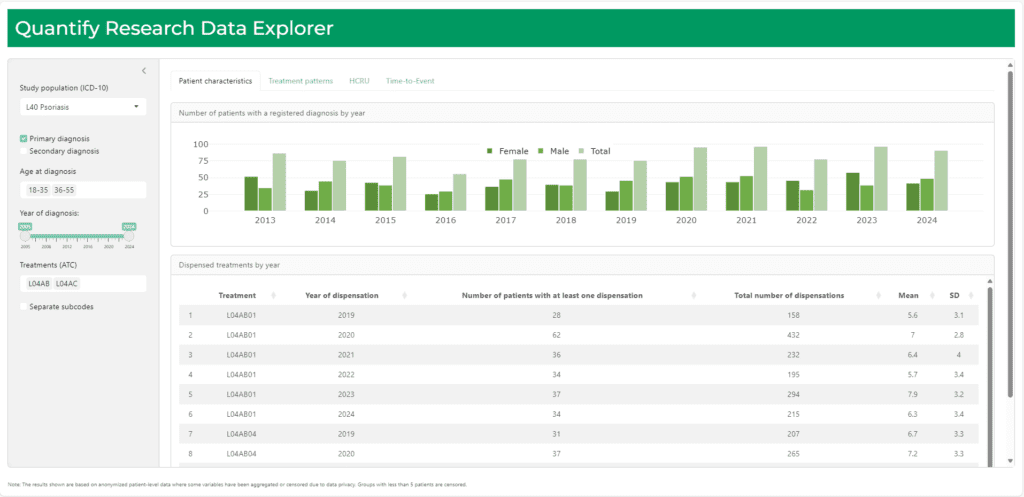This screenshot has width=1024, height=497.
Task: Click patient count 62 in row 2
Action: (556, 335)
